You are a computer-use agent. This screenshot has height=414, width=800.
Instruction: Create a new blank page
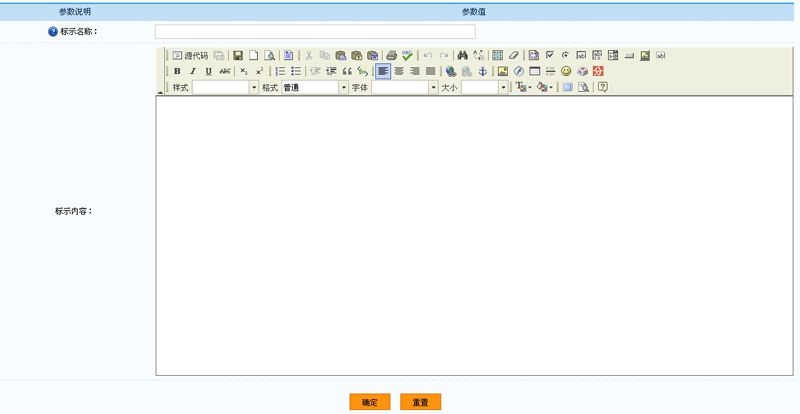(254, 56)
